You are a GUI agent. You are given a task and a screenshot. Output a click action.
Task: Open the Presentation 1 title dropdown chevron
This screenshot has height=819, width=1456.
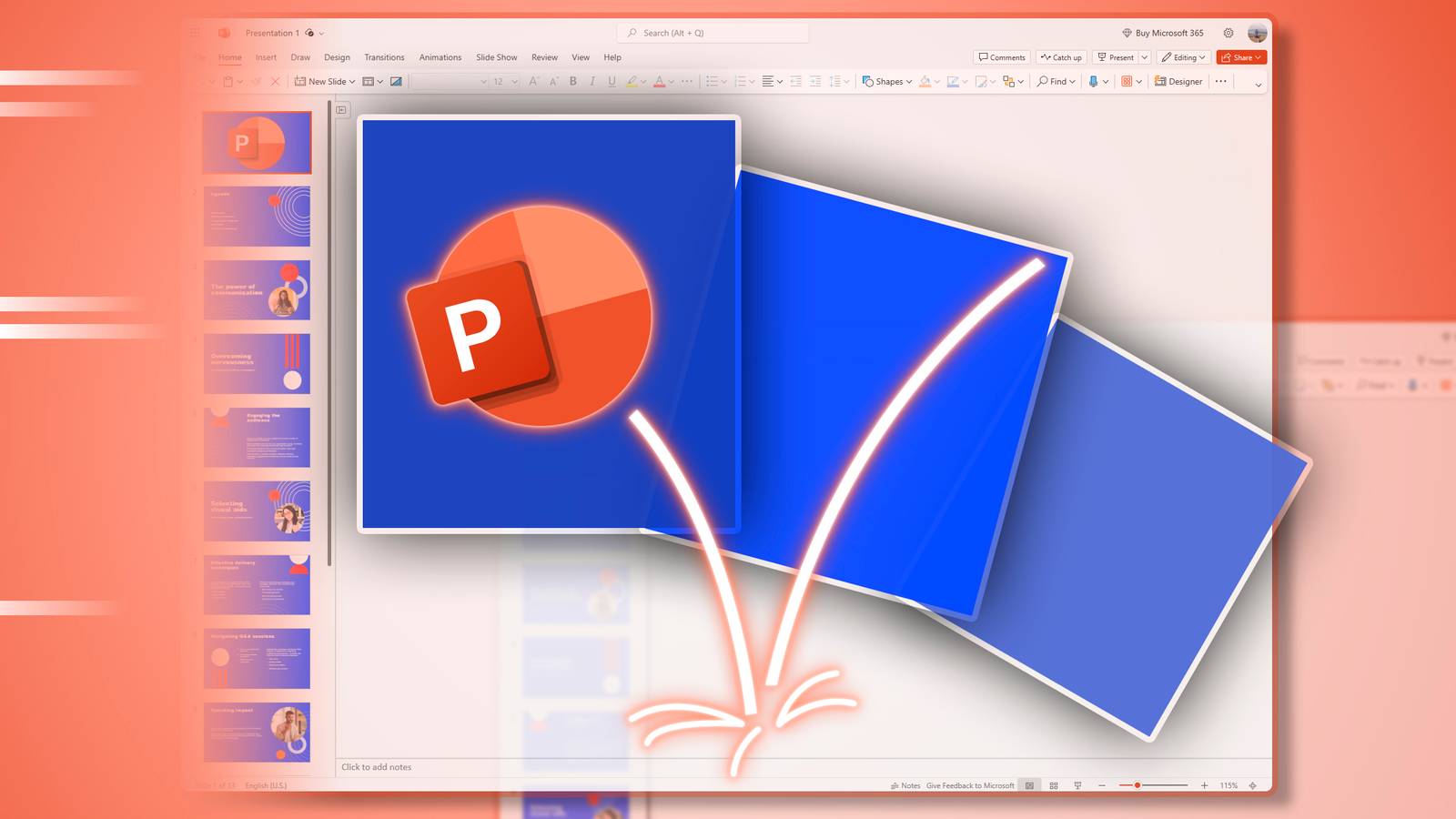click(x=321, y=34)
